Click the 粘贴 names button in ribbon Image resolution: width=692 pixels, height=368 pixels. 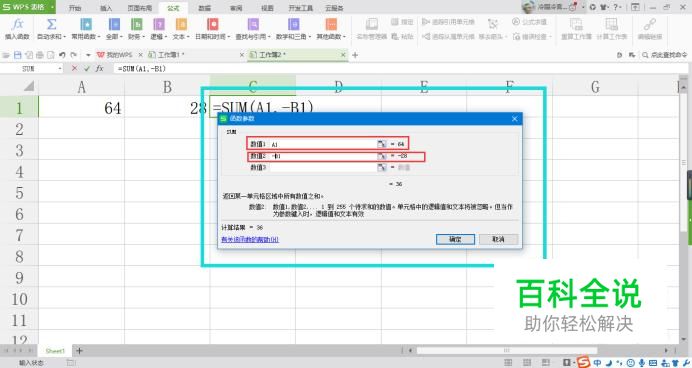tap(402, 37)
